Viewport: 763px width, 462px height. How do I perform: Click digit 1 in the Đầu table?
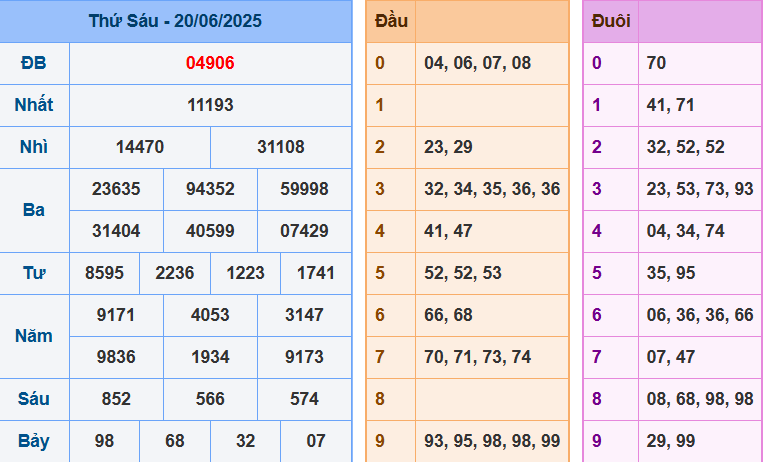point(380,105)
